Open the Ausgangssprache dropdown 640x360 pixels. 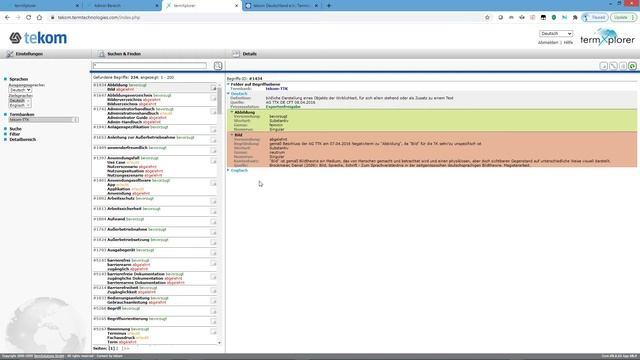pyautogui.click(x=20, y=90)
